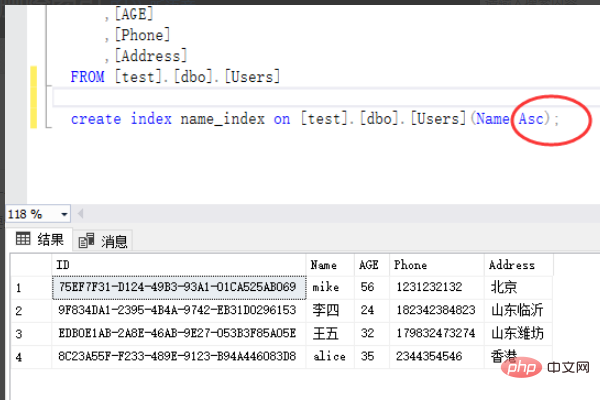
Task: Select the Address column header
Action: coord(519,265)
